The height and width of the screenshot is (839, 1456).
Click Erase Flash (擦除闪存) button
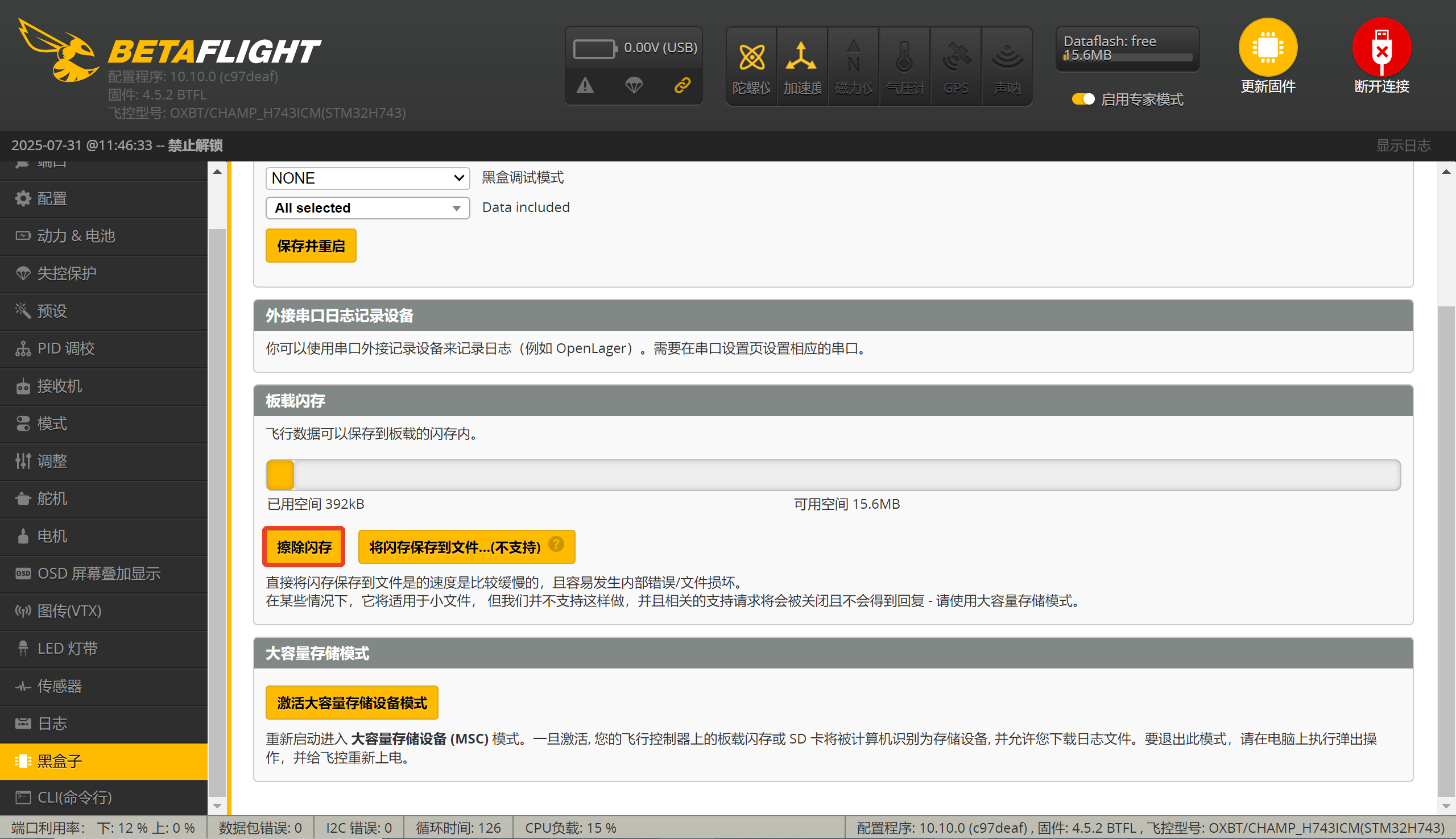[x=304, y=547]
